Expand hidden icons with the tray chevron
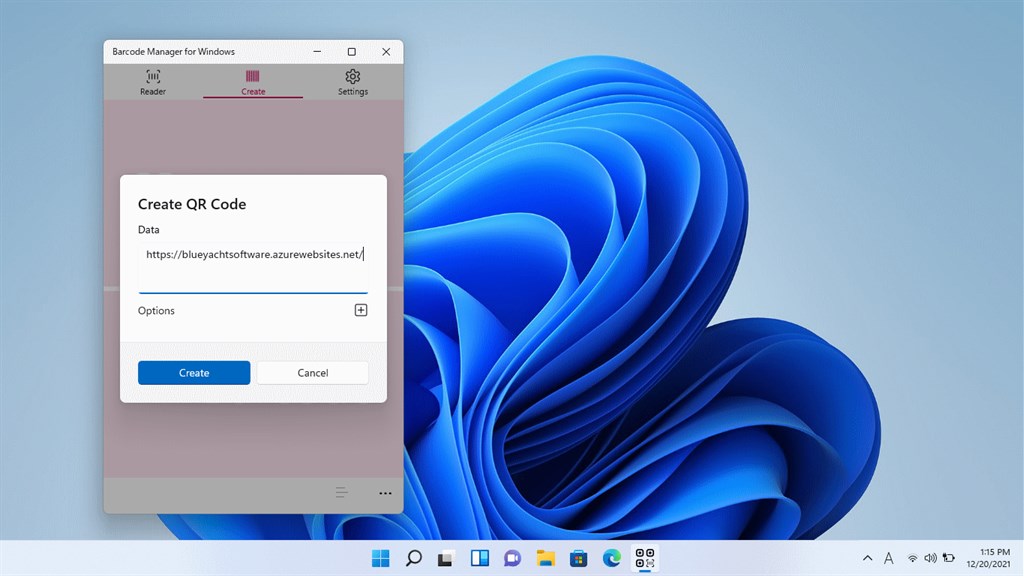The height and width of the screenshot is (576, 1024). [x=868, y=558]
